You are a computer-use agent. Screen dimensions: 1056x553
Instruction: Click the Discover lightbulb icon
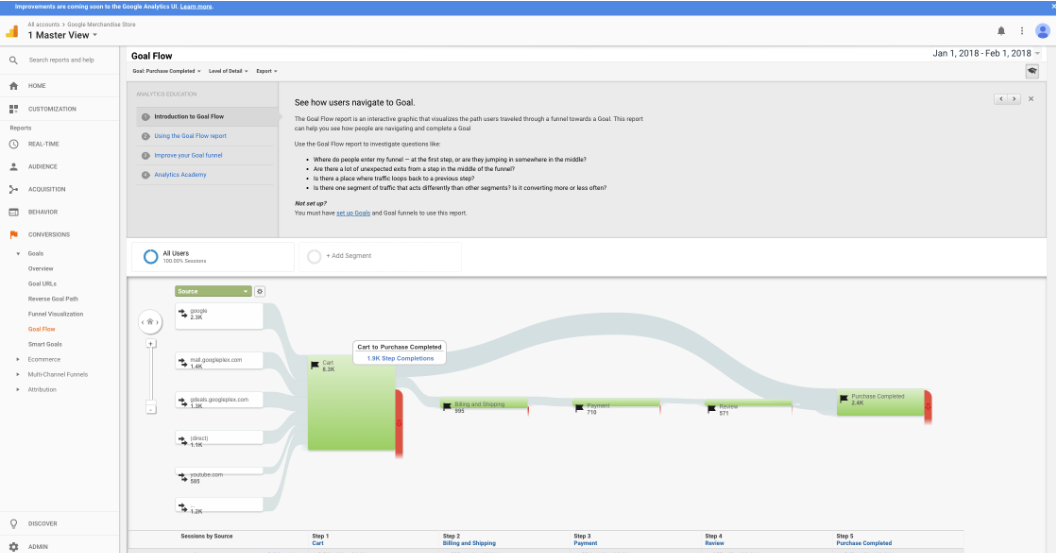(x=13, y=523)
